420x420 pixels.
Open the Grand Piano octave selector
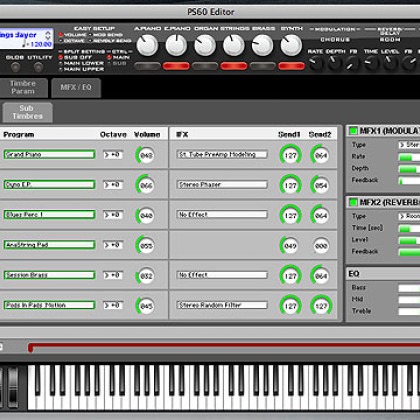[113, 155]
